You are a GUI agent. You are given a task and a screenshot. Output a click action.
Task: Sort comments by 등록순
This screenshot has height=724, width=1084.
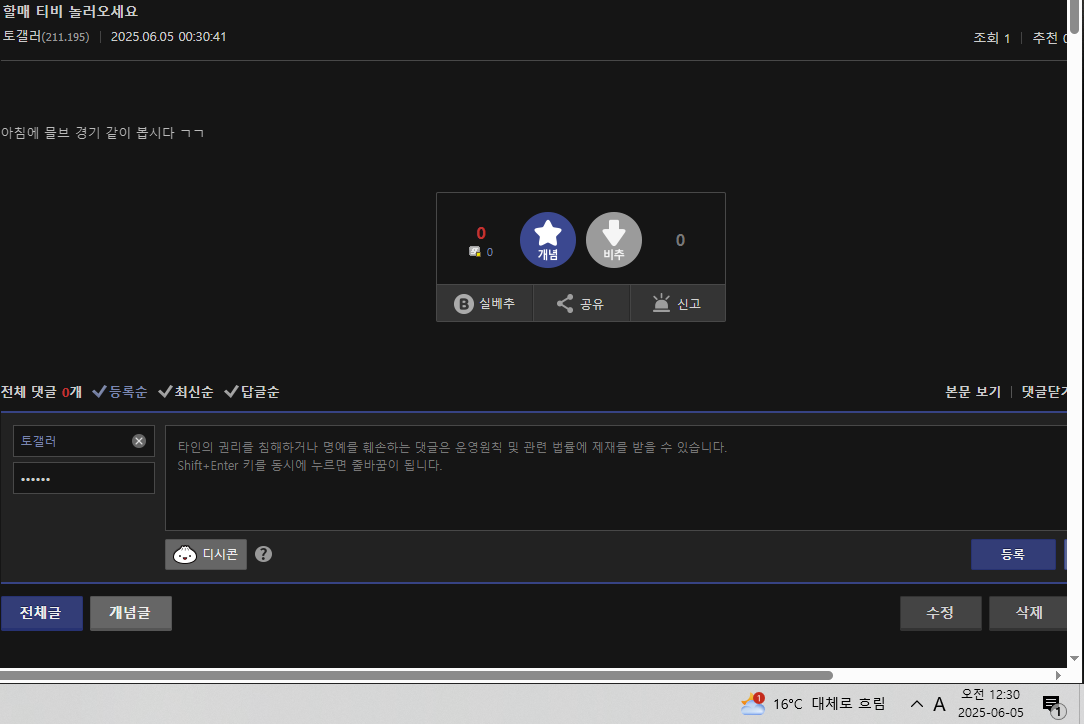pyautogui.click(x=120, y=392)
